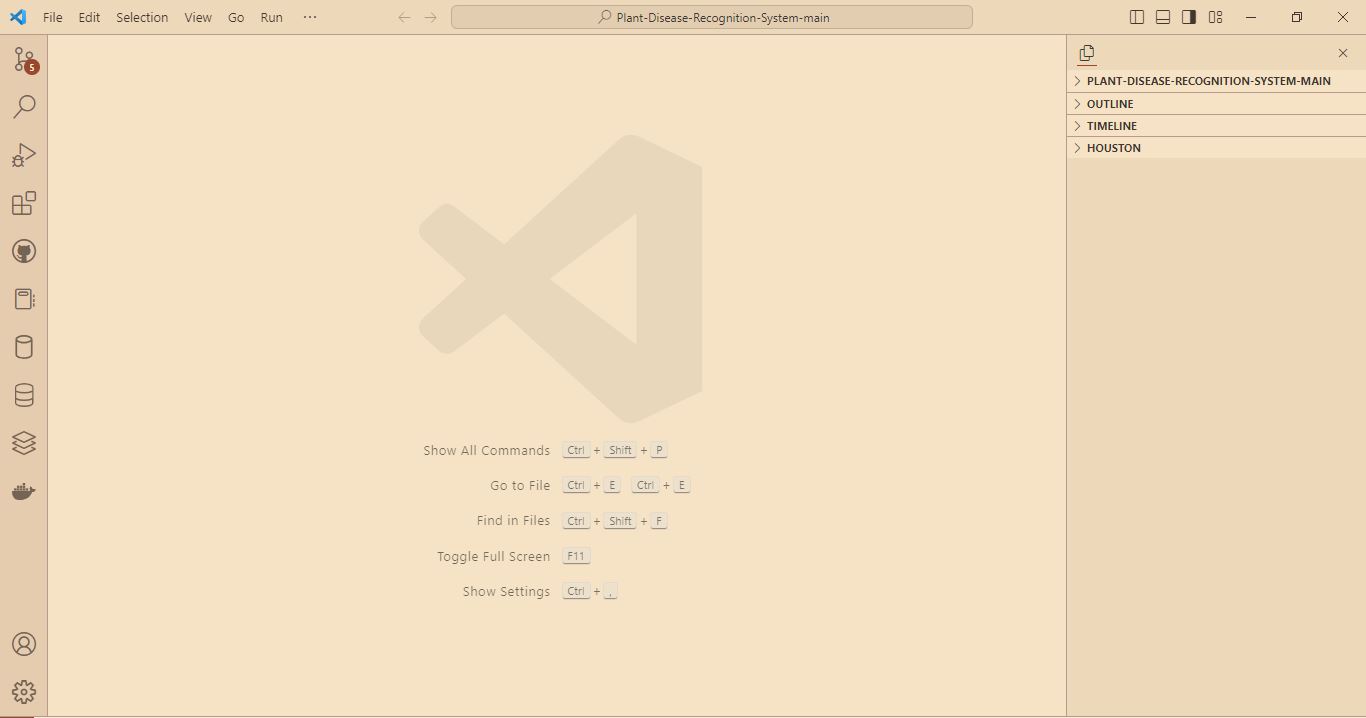1366x718 pixels.
Task: Open Customize Layout button
Action: tap(1215, 17)
